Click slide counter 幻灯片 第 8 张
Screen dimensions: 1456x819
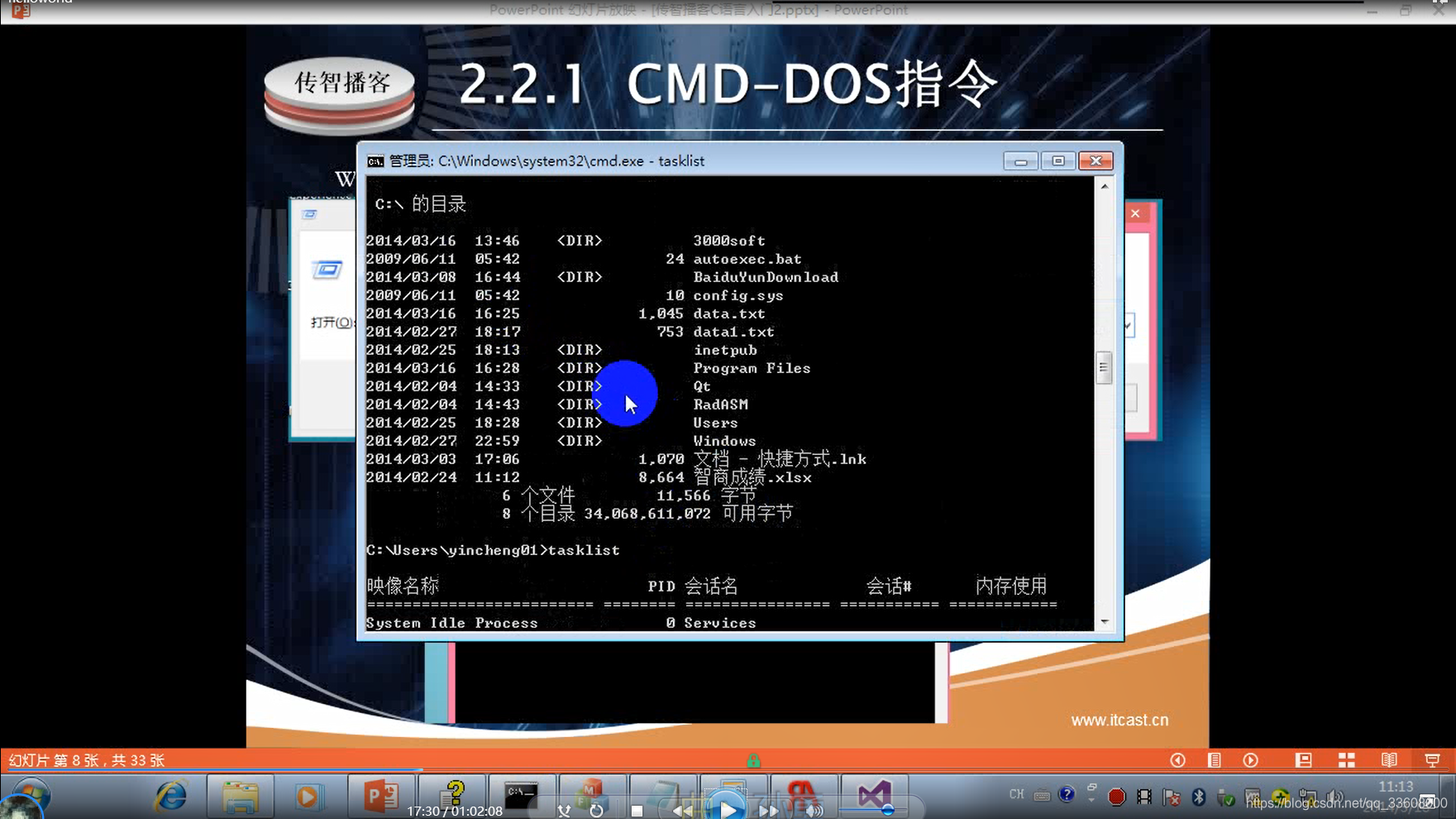87,760
